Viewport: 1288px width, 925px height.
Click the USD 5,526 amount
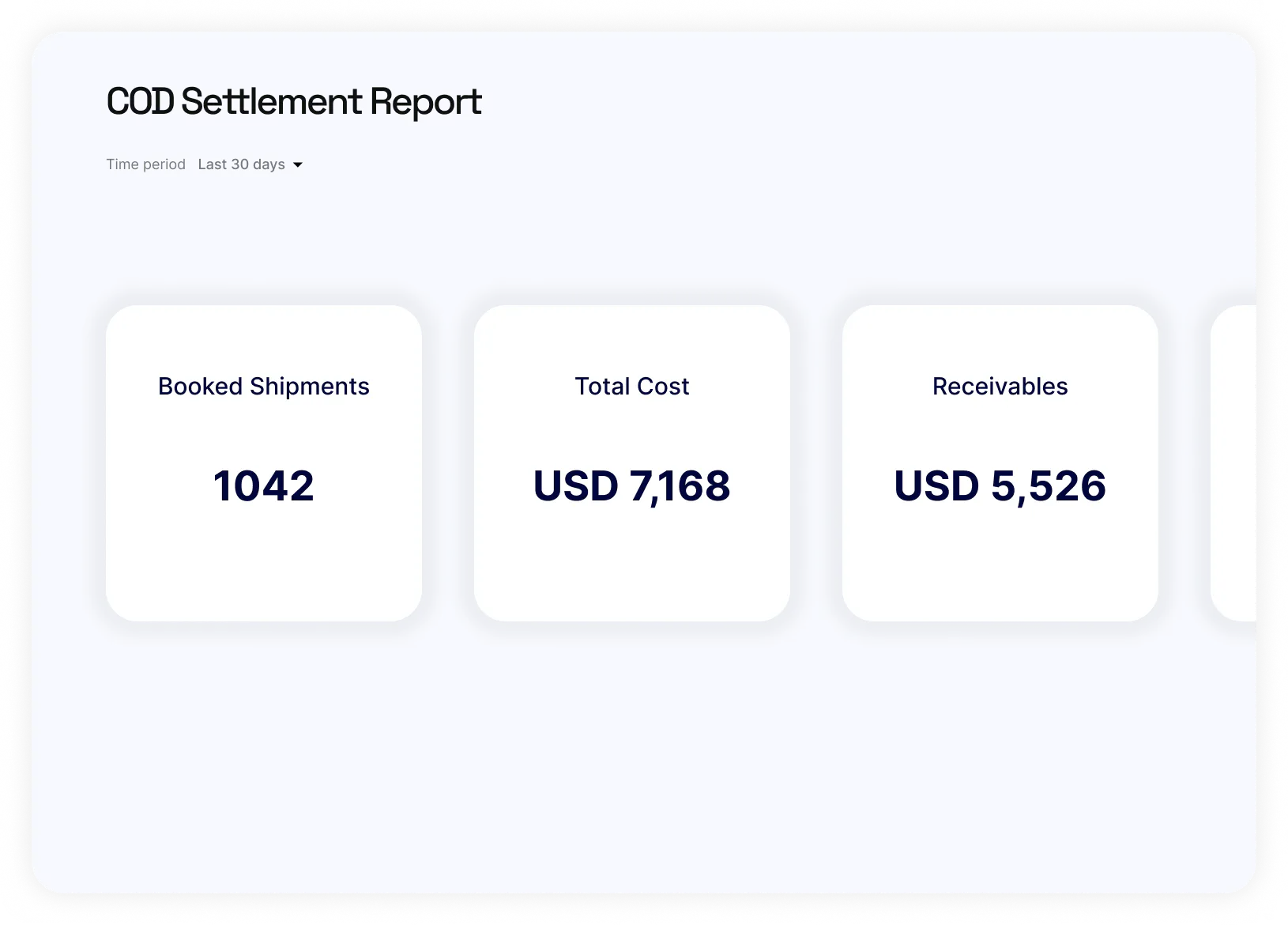[x=1000, y=485]
